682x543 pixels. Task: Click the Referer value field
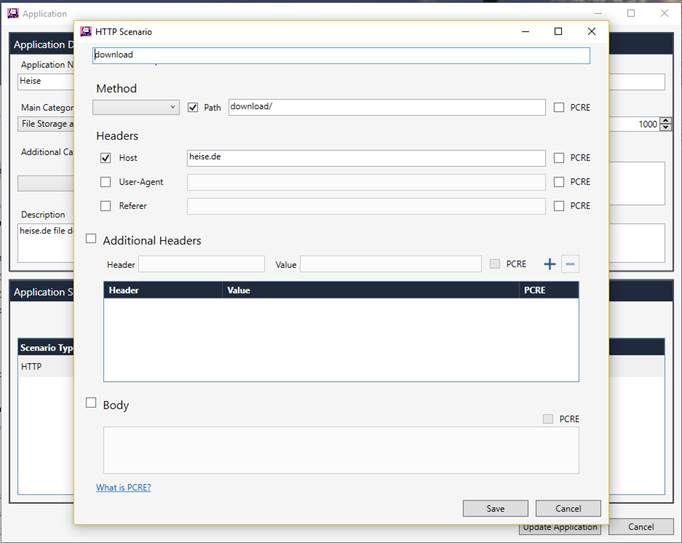366,206
